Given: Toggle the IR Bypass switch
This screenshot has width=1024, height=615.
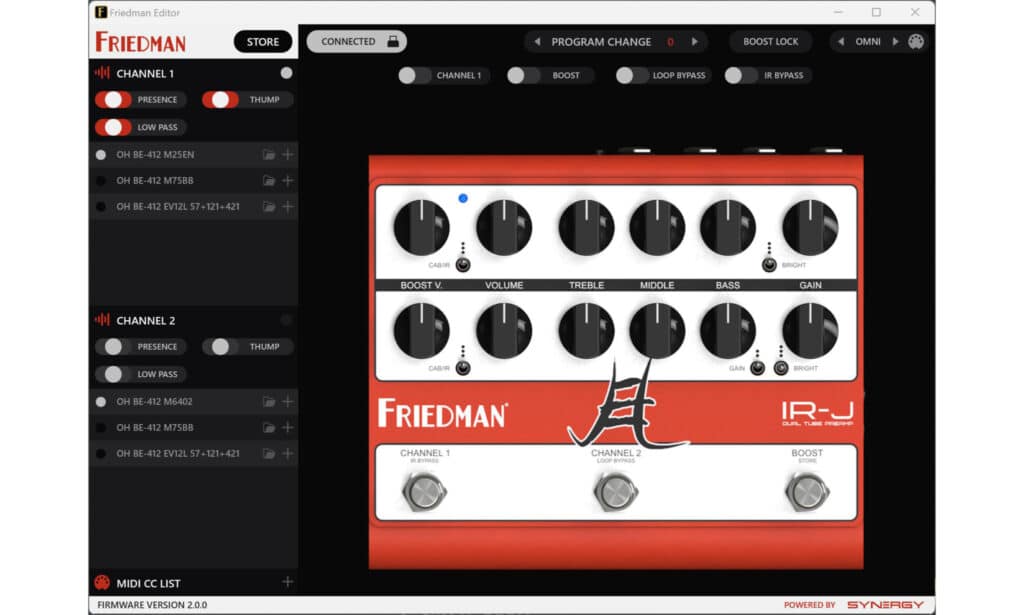Looking at the screenshot, I should (x=741, y=76).
